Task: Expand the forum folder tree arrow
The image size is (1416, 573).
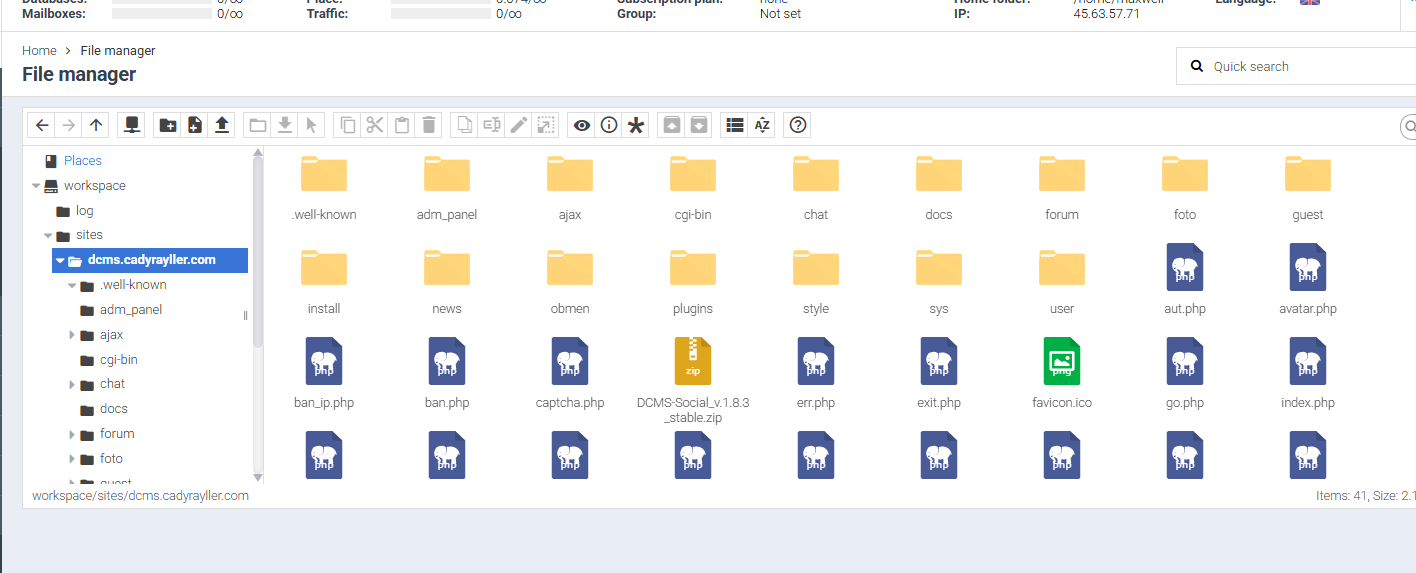Action: coord(72,434)
